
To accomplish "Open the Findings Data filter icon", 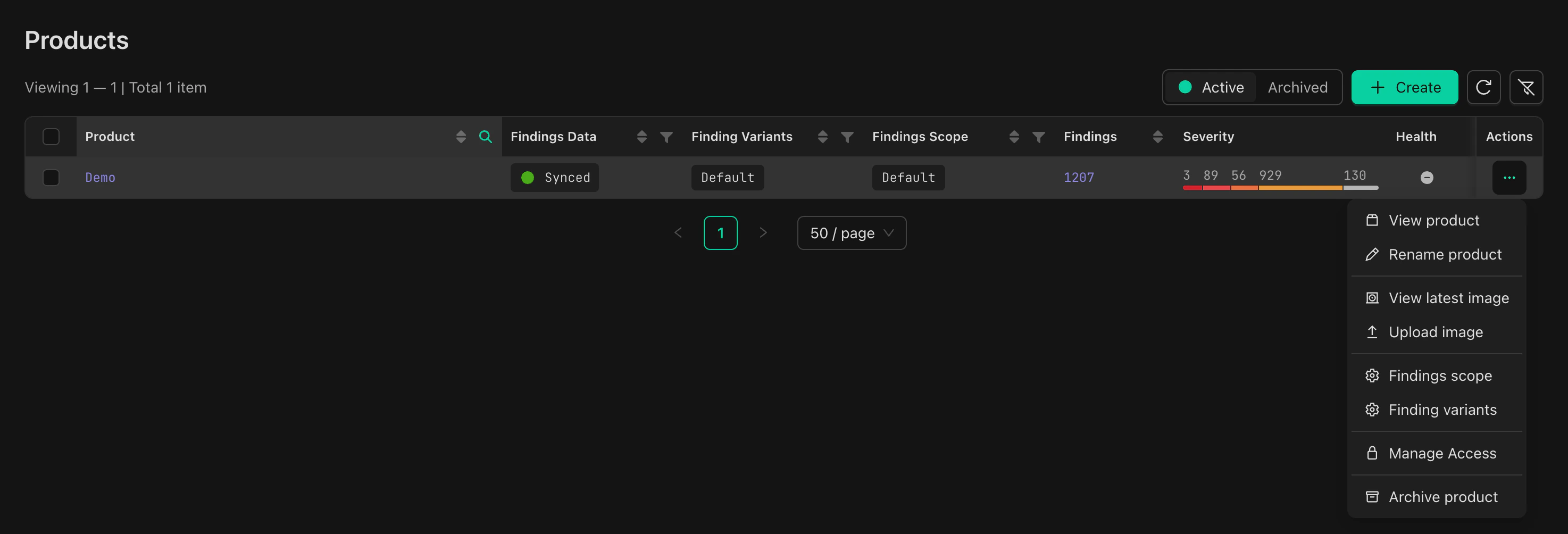I will (x=667, y=136).
